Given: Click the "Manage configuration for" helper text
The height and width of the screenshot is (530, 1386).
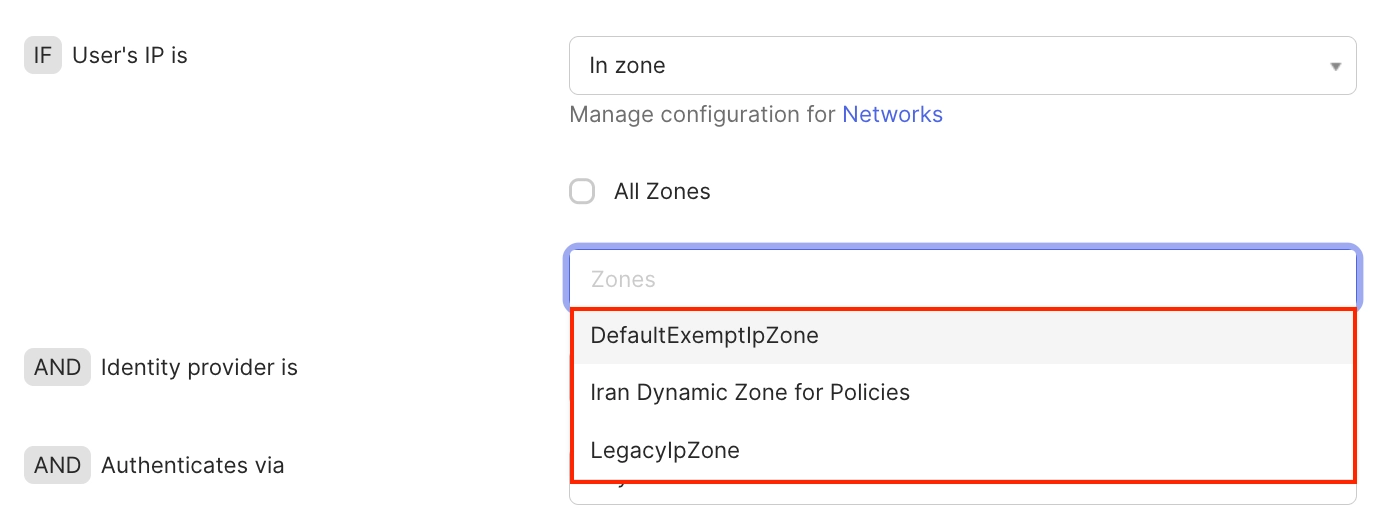Looking at the screenshot, I should tap(702, 114).
